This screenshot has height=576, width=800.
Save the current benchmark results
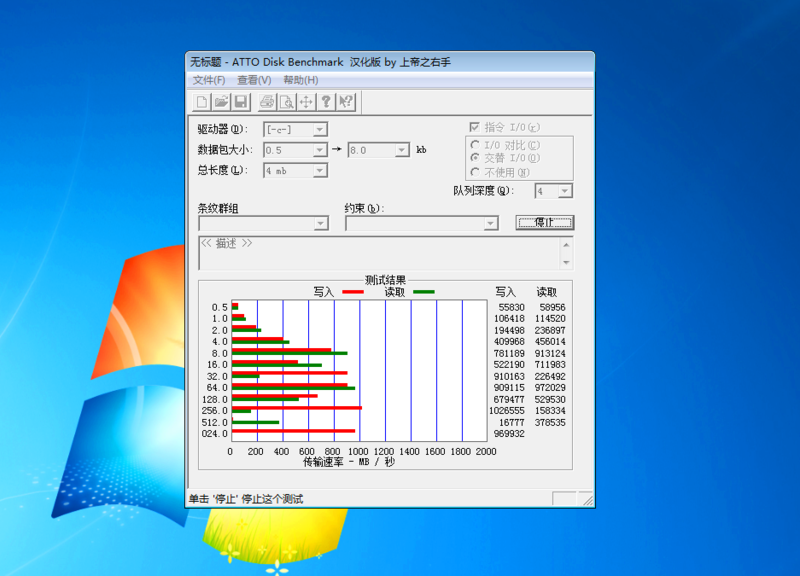coord(242,101)
